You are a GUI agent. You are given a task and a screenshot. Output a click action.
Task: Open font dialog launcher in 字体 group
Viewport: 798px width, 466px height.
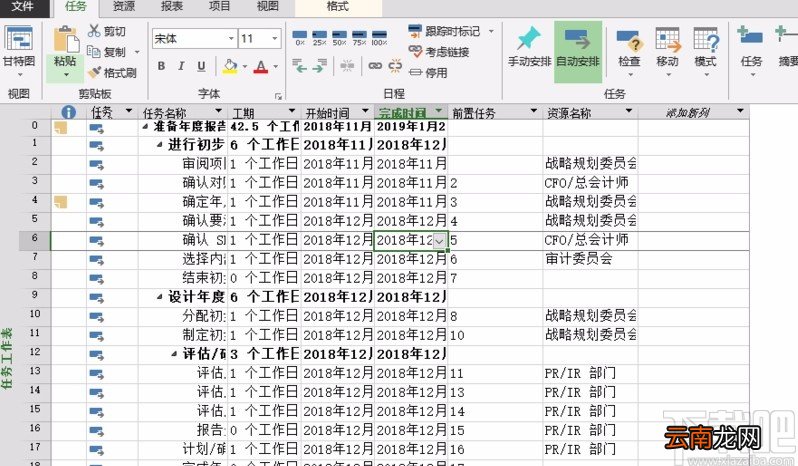point(278,96)
